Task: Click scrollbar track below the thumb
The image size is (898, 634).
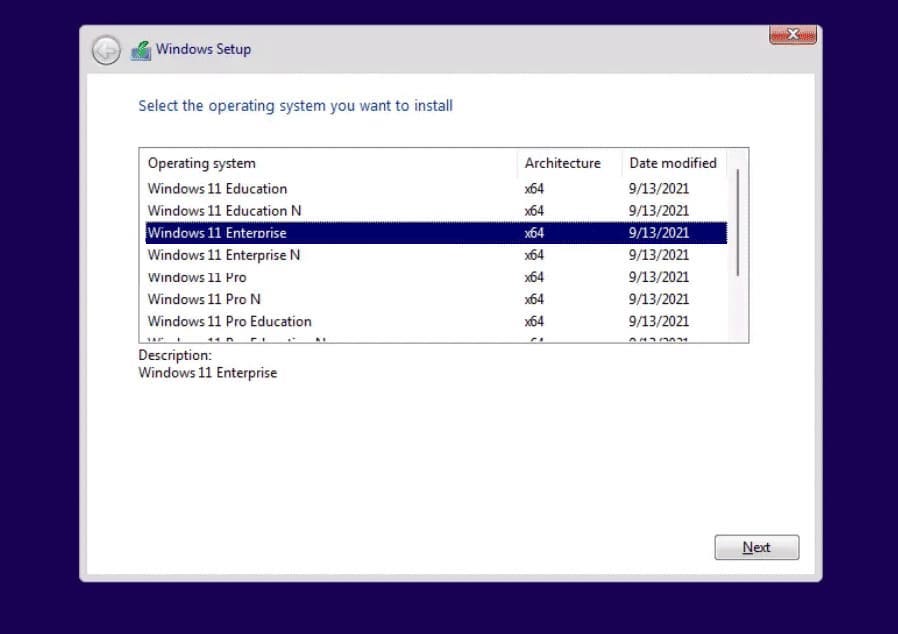Action: point(738,308)
